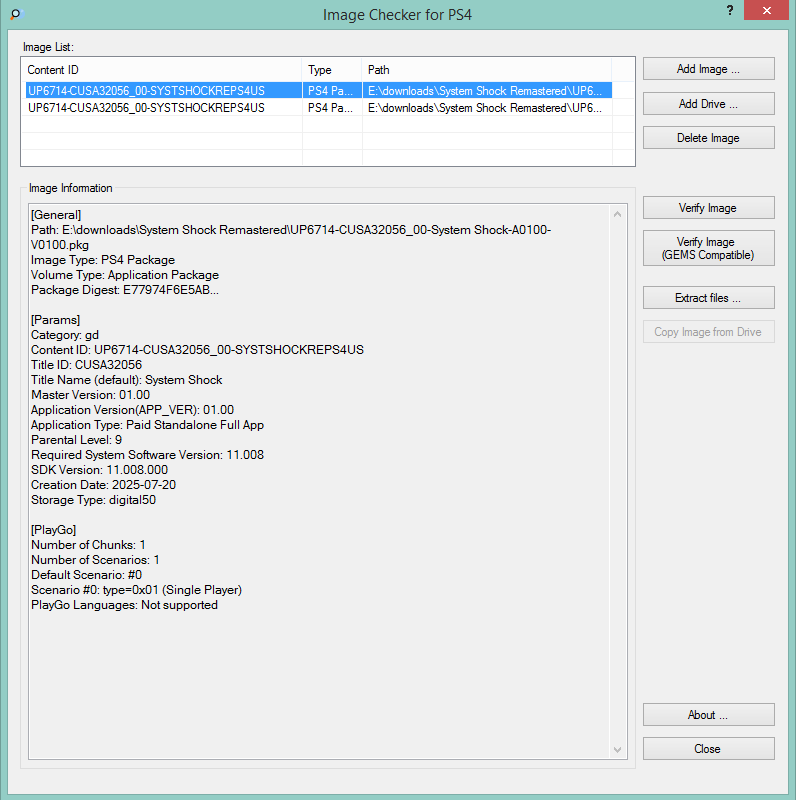Run Verify Image (GEMS Compatible)
This screenshot has height=800, width=796.
(x=708, y=248)
